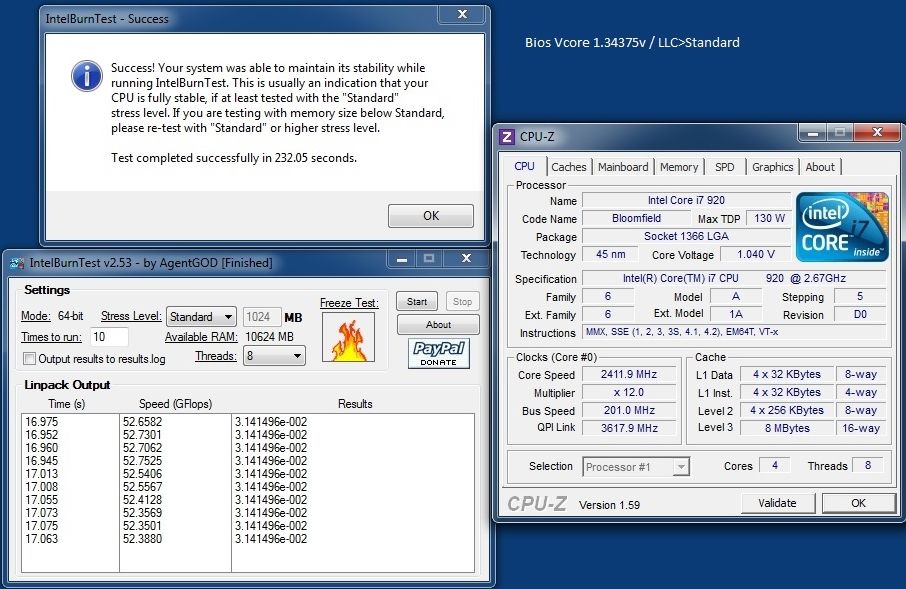Click the Bios Vcore 1.34375v desktop text
This screenshot has height=589, width=906.
[632, 43]
